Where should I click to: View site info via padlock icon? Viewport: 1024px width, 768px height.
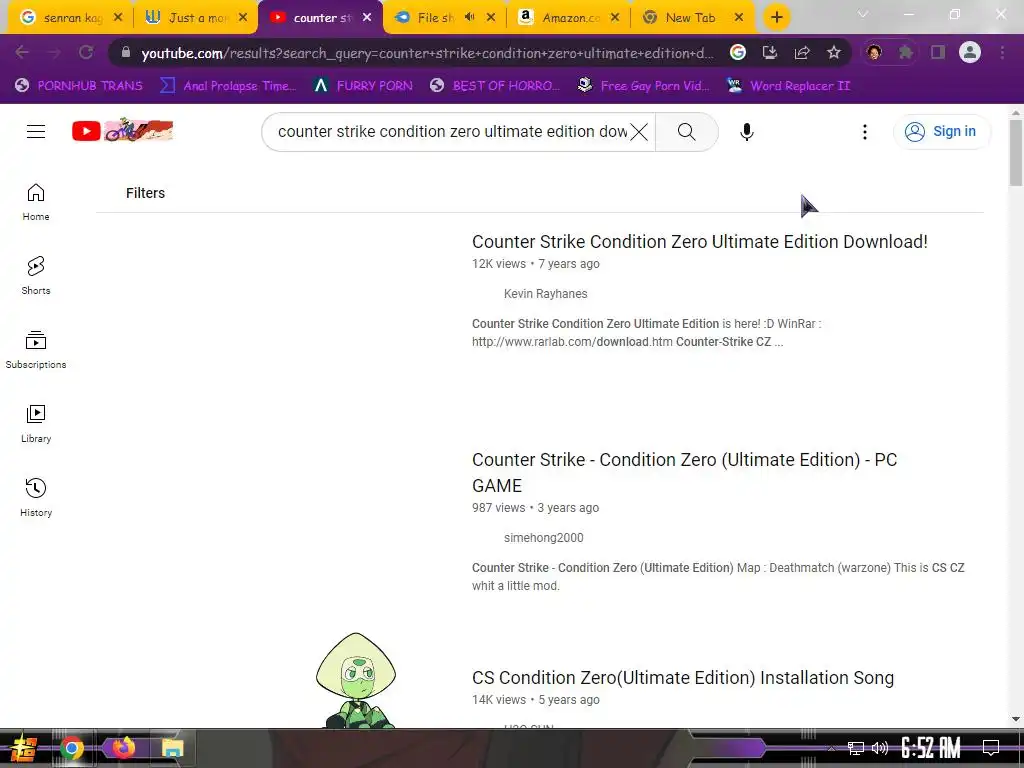(x=125, y=52)
